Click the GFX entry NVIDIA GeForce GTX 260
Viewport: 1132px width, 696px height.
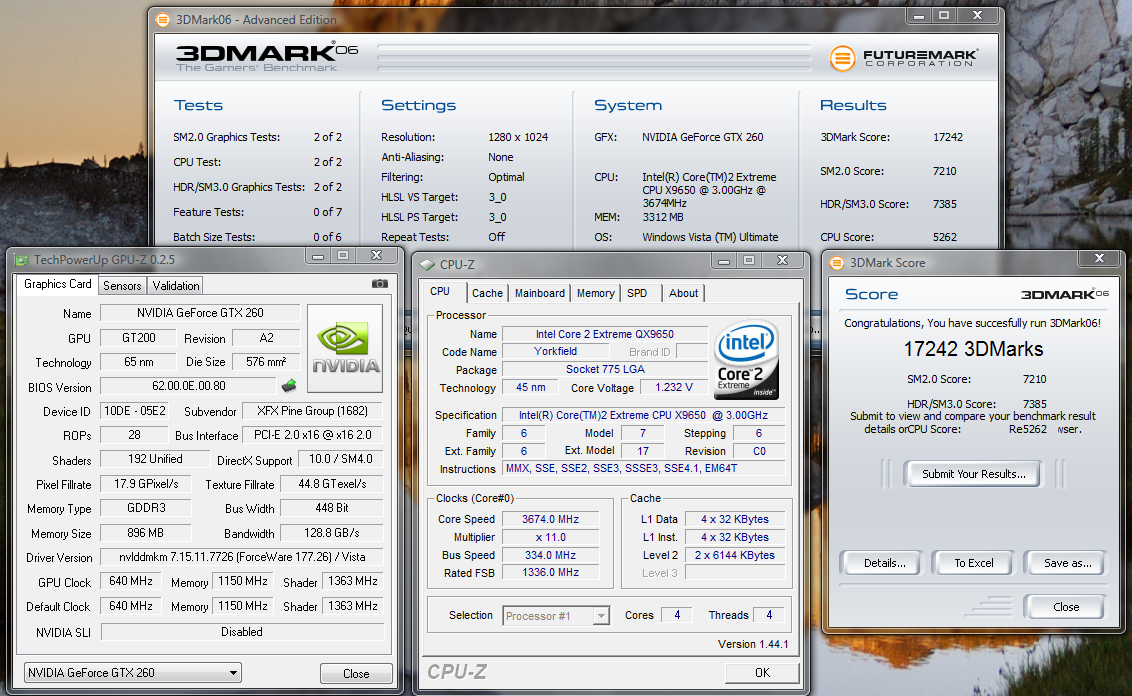click(x=702, y=137)
